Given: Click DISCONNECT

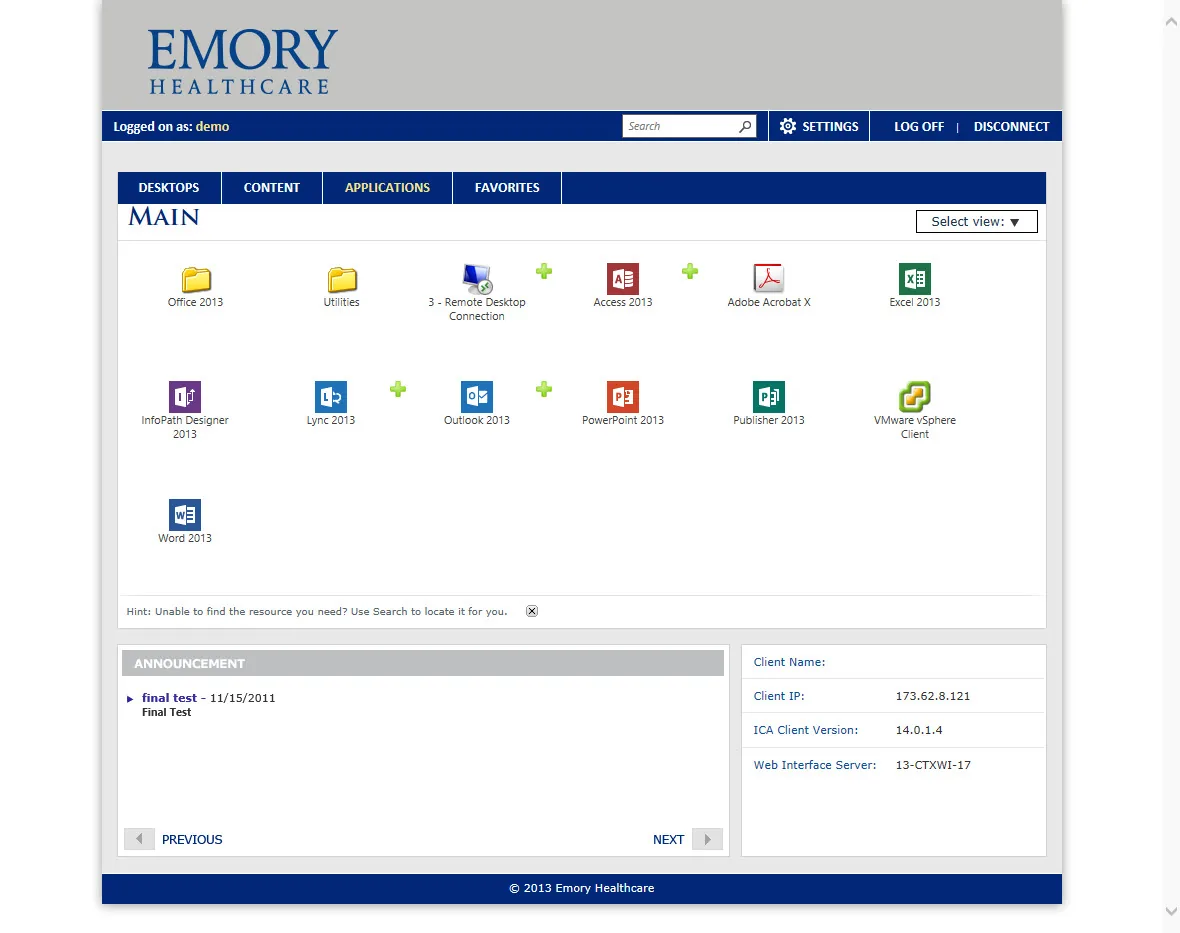Looking at the screenshot, I should [x=1011, y=126].
